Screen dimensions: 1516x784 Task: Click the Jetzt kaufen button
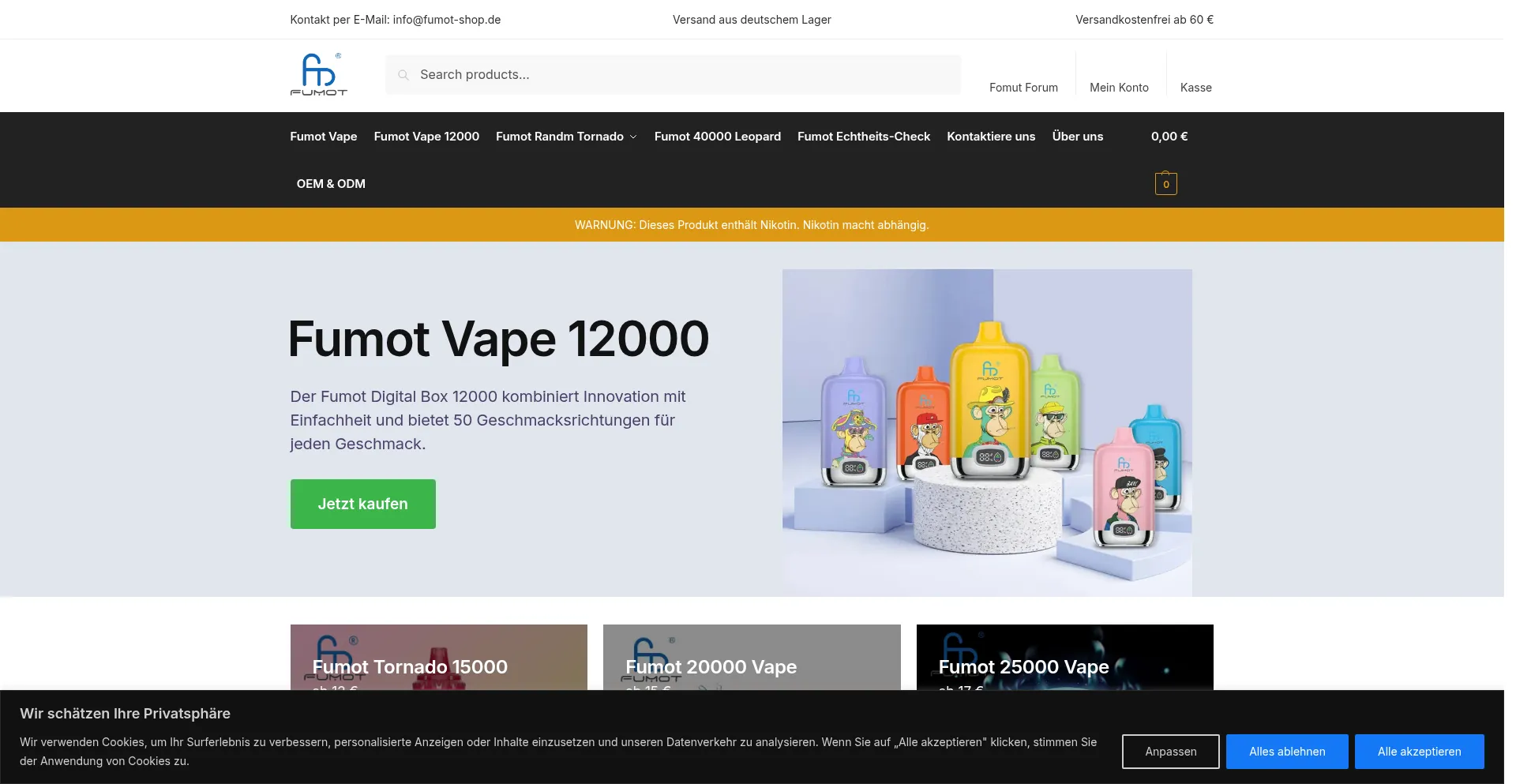pos(362,504)
